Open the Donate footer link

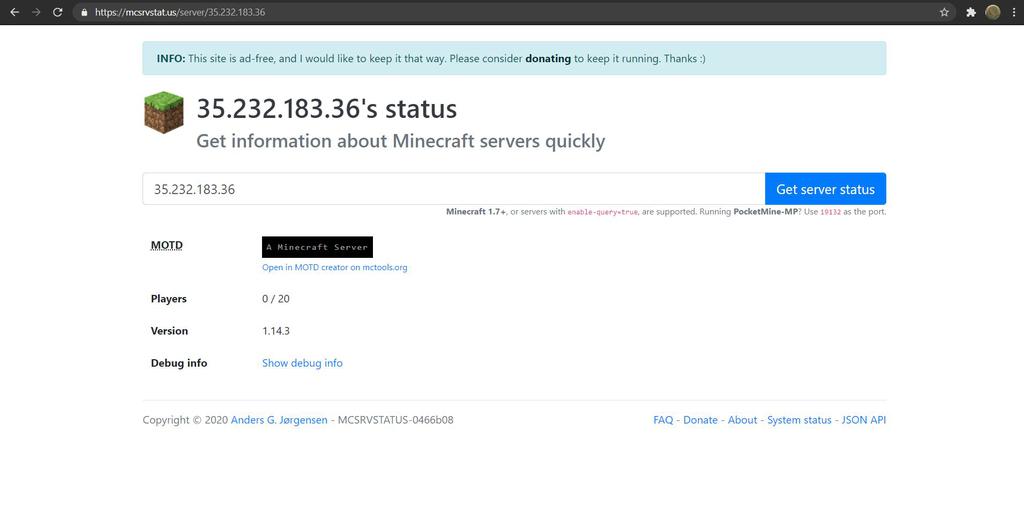tap(700, 420)
